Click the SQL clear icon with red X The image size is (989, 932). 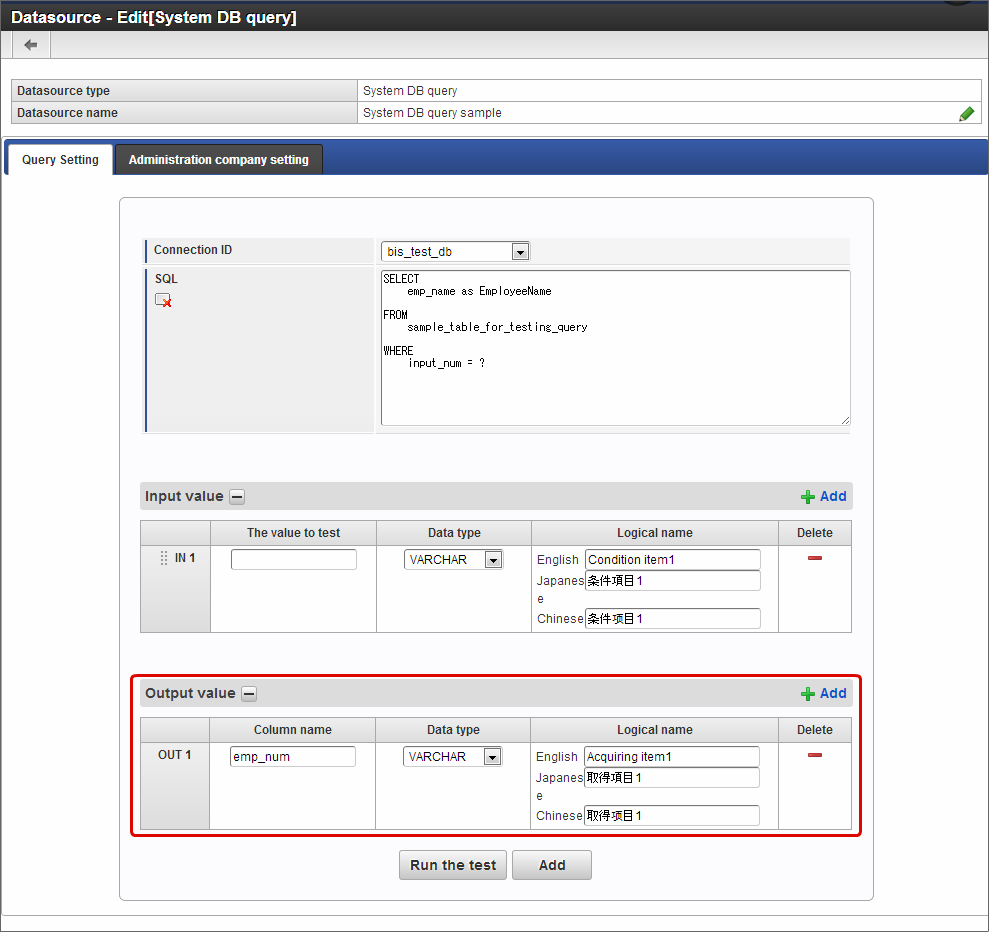163,301
